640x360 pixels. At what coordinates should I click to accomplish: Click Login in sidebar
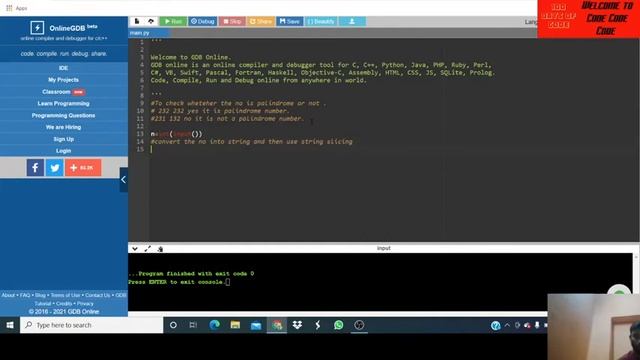click(63, 151)
